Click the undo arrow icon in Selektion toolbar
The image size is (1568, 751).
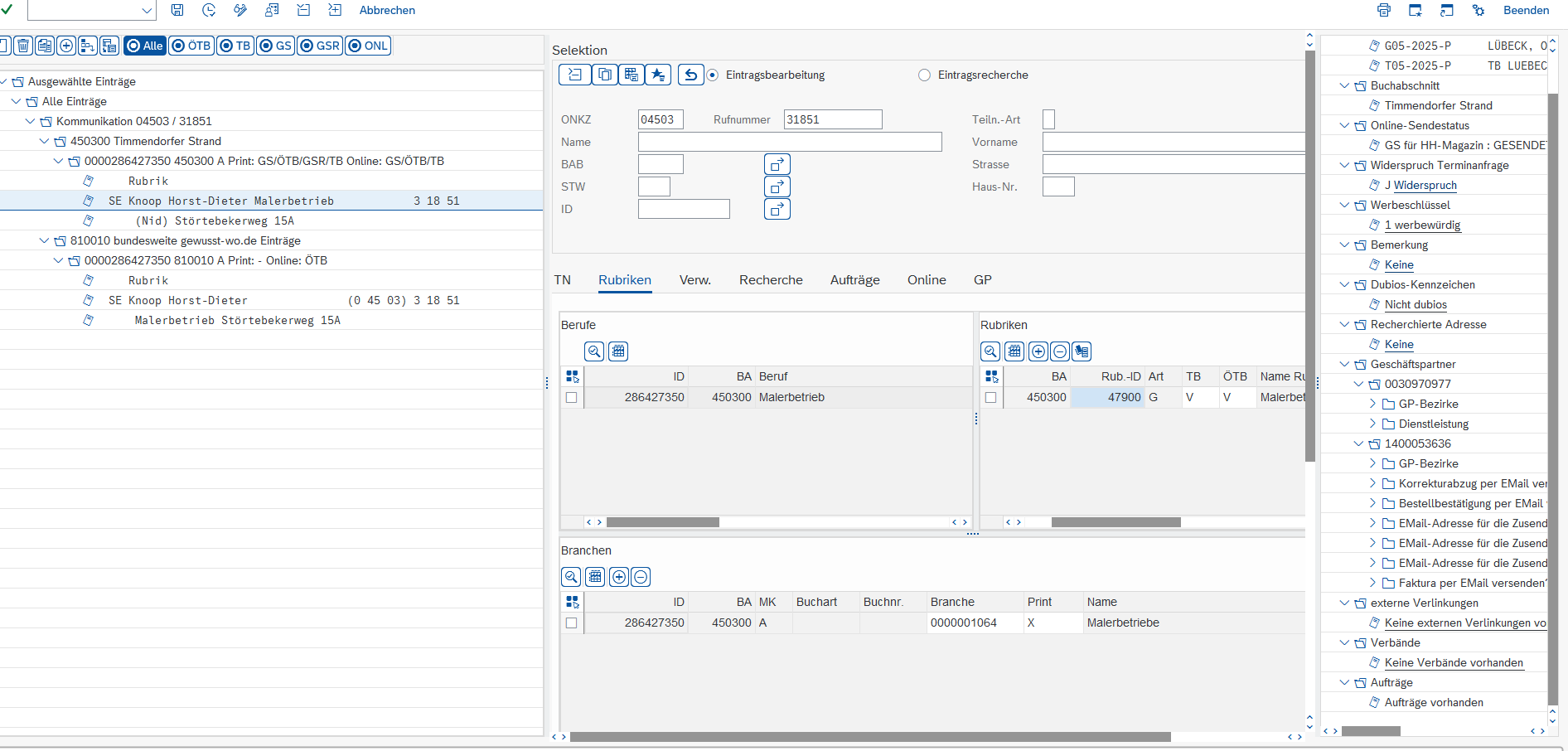[x=690, y=75]
